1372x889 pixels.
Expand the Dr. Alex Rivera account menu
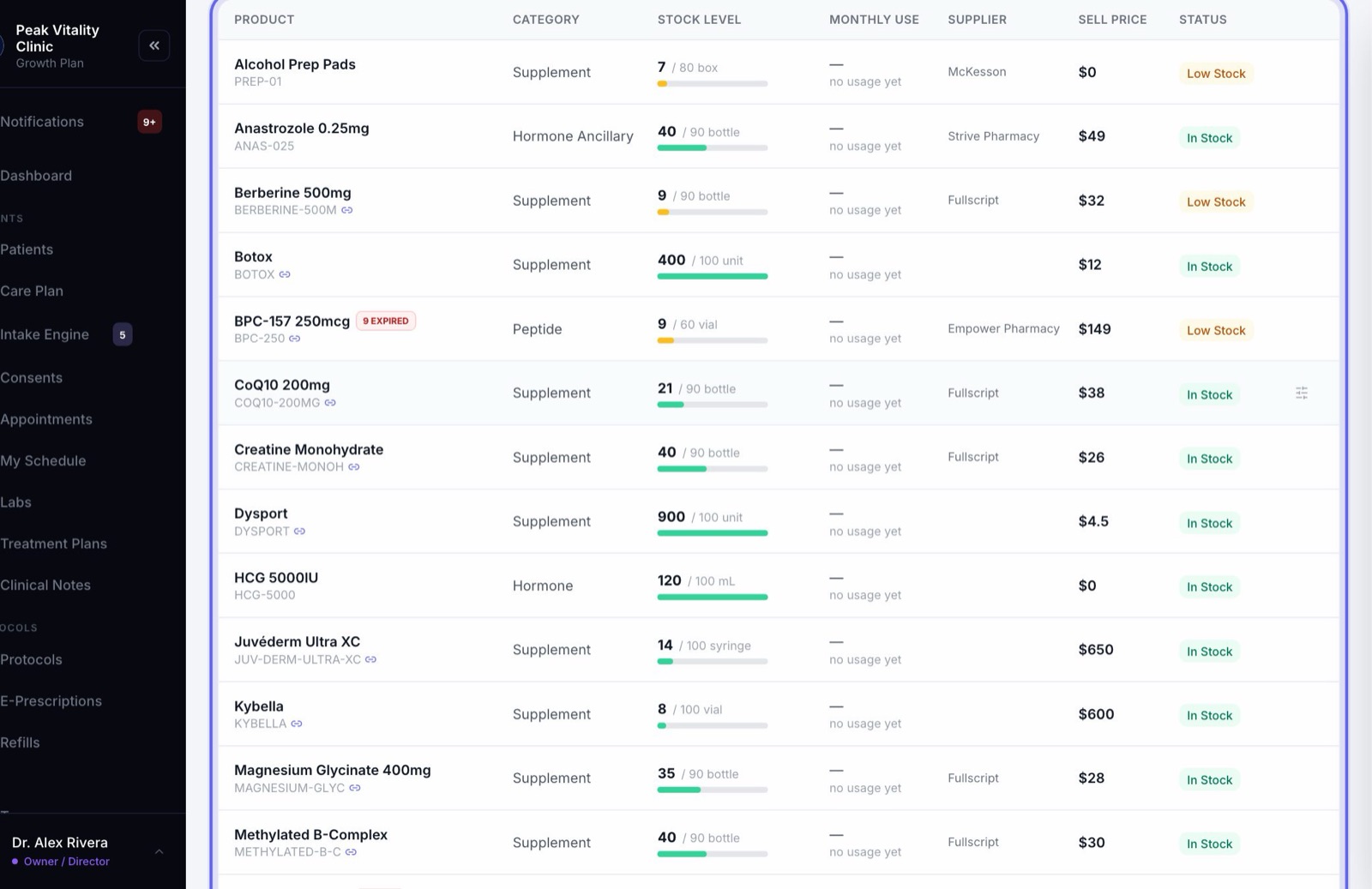pyautogui.click(x=159, y=851)
